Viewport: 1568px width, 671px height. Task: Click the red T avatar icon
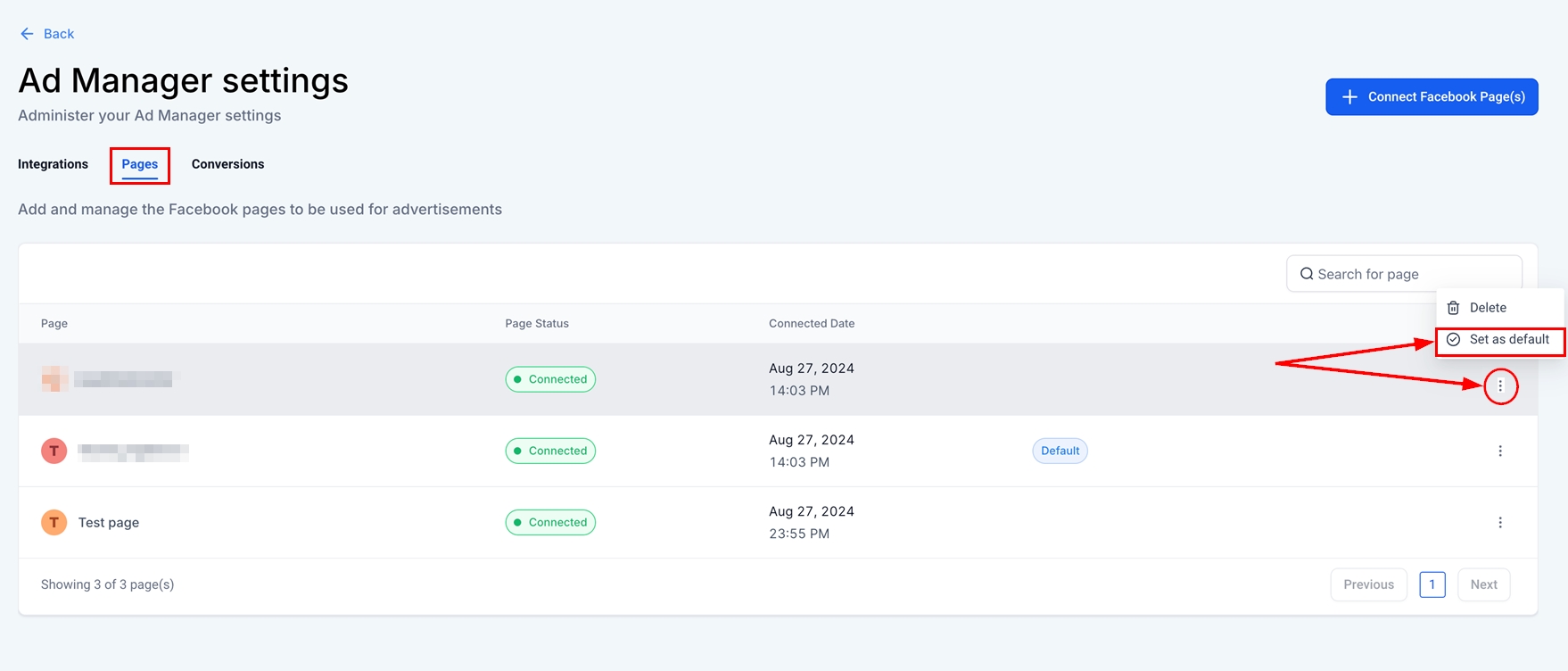54,451
